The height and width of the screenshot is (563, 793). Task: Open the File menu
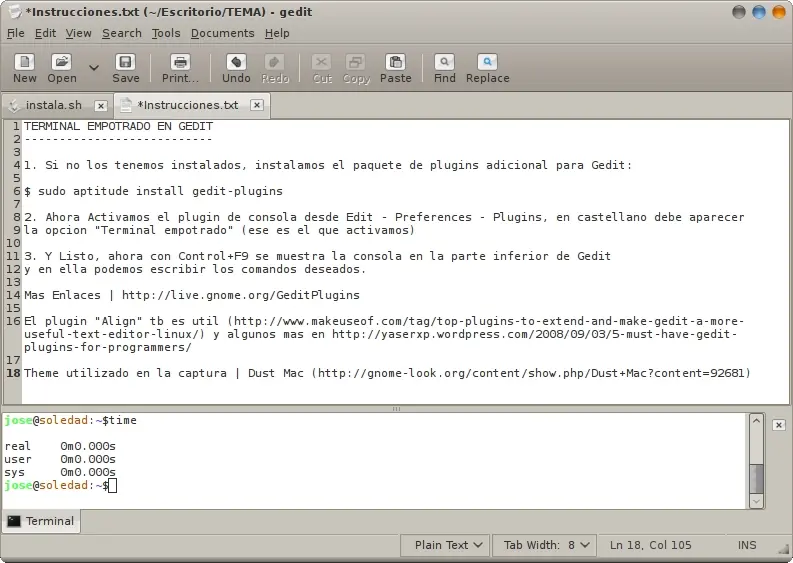click(15, 33)
